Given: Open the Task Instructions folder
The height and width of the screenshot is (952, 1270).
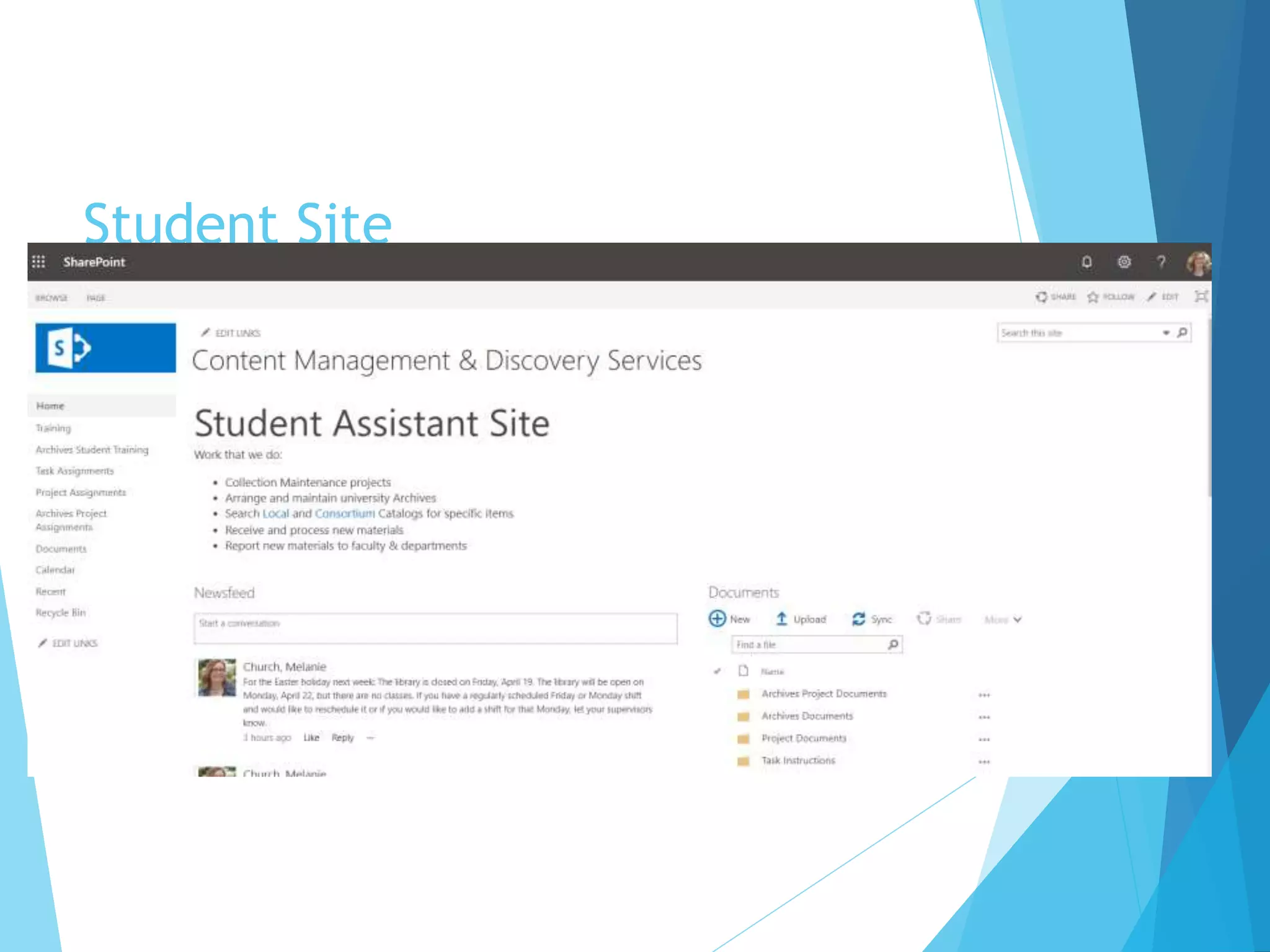Looking at the screenshot, I should coord(798,760).
